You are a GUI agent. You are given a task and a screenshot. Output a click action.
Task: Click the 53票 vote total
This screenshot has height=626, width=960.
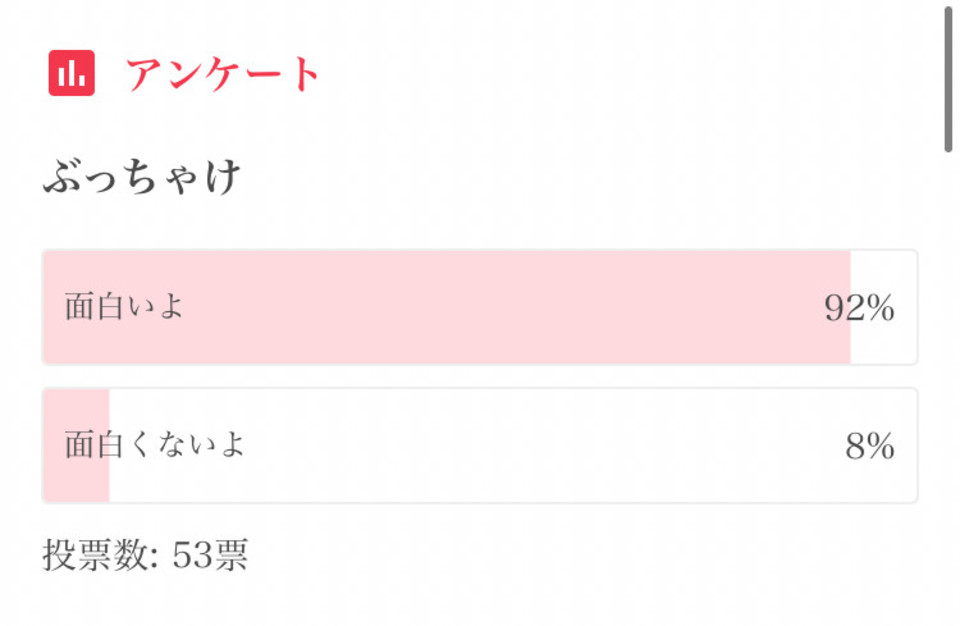click(x=210, y=555)
